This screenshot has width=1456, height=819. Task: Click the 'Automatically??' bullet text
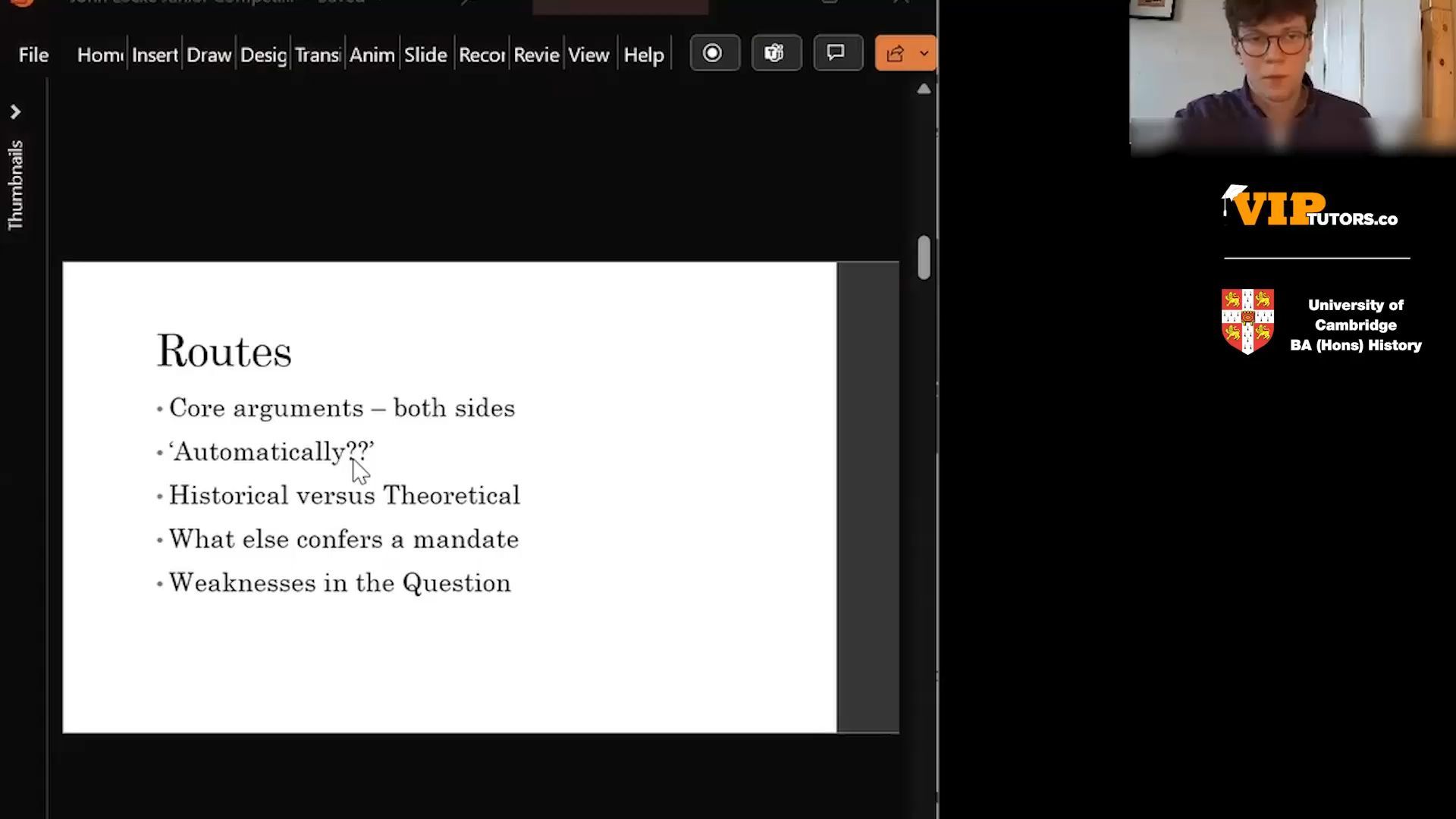tap(271, 452)
